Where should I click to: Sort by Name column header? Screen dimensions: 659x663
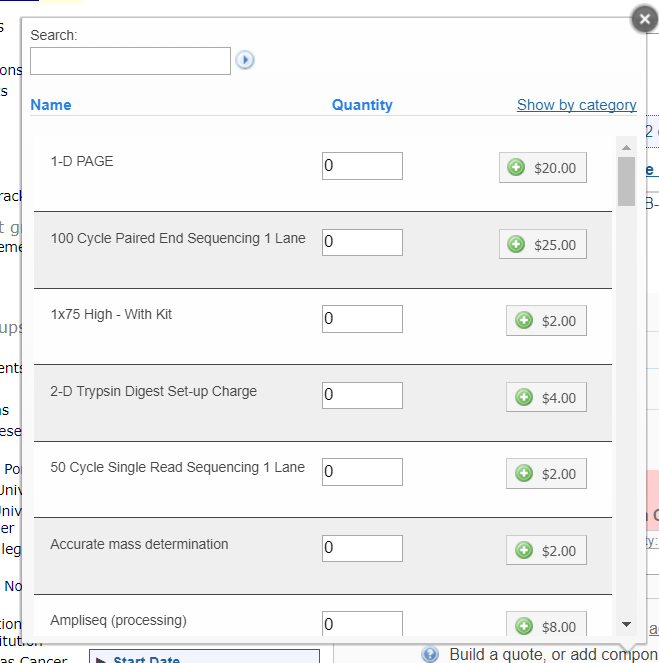coord(51,105)
